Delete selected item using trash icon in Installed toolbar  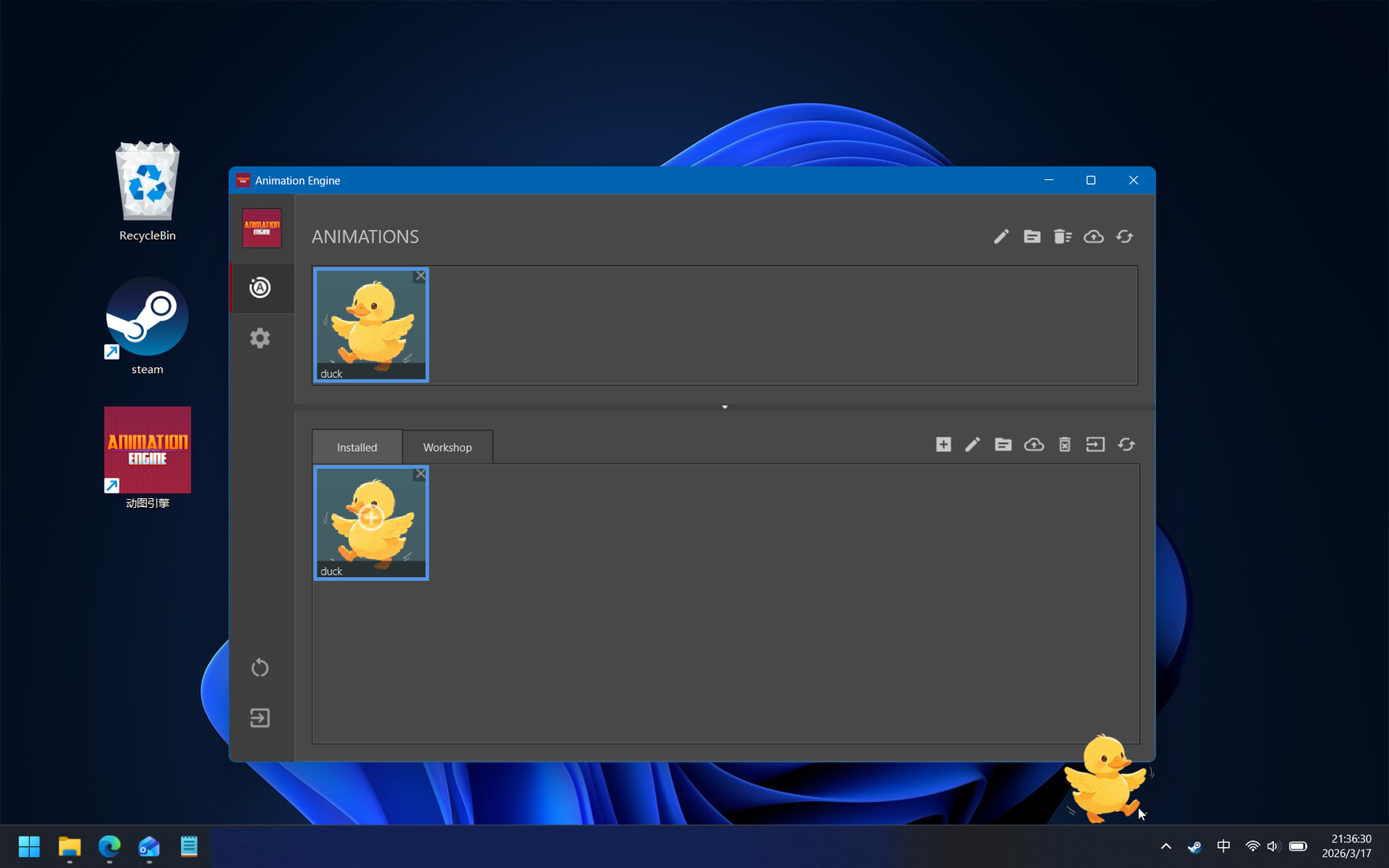coord(1065,444)
